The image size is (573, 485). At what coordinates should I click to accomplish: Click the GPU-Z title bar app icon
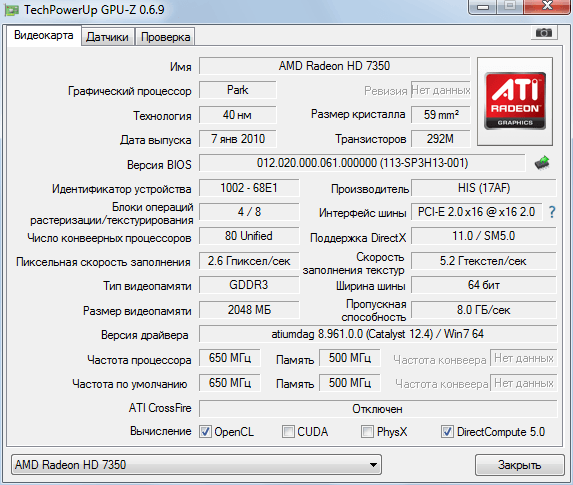point(11,10)
